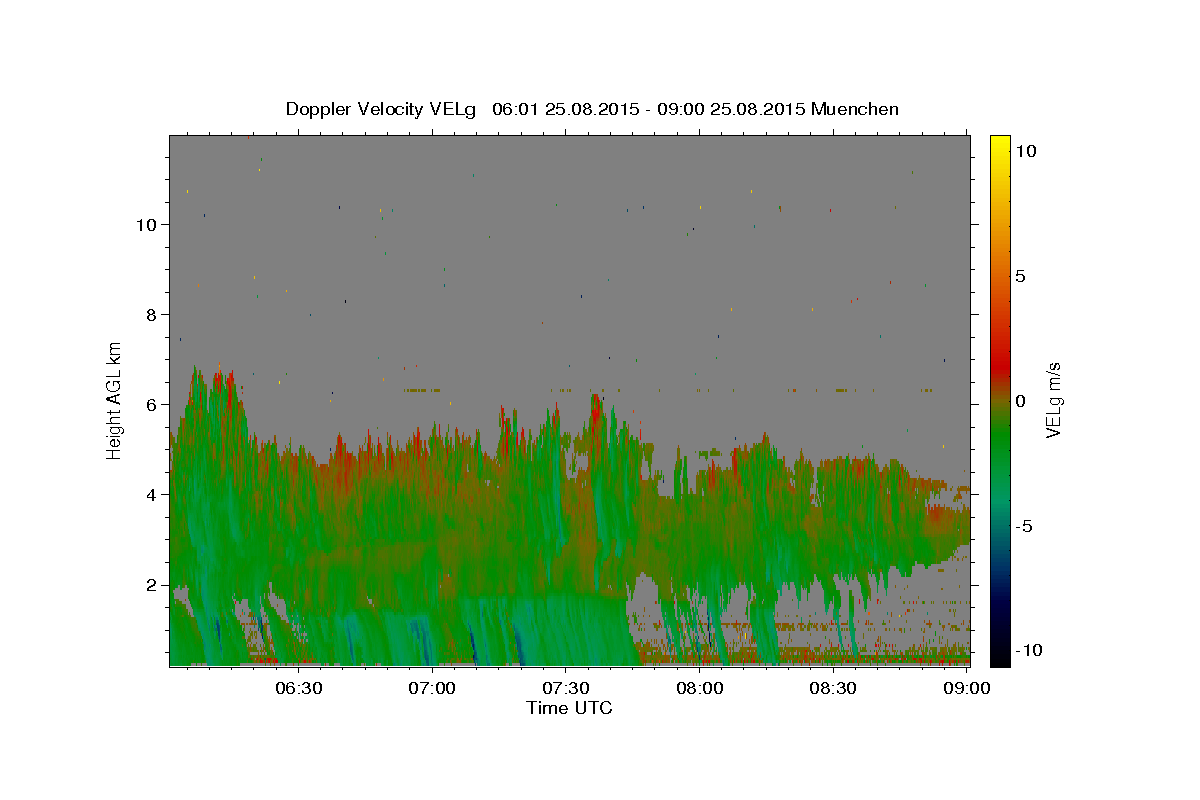
Task: Click the colorbar value 0 label
Action: tap(1021, 401)
